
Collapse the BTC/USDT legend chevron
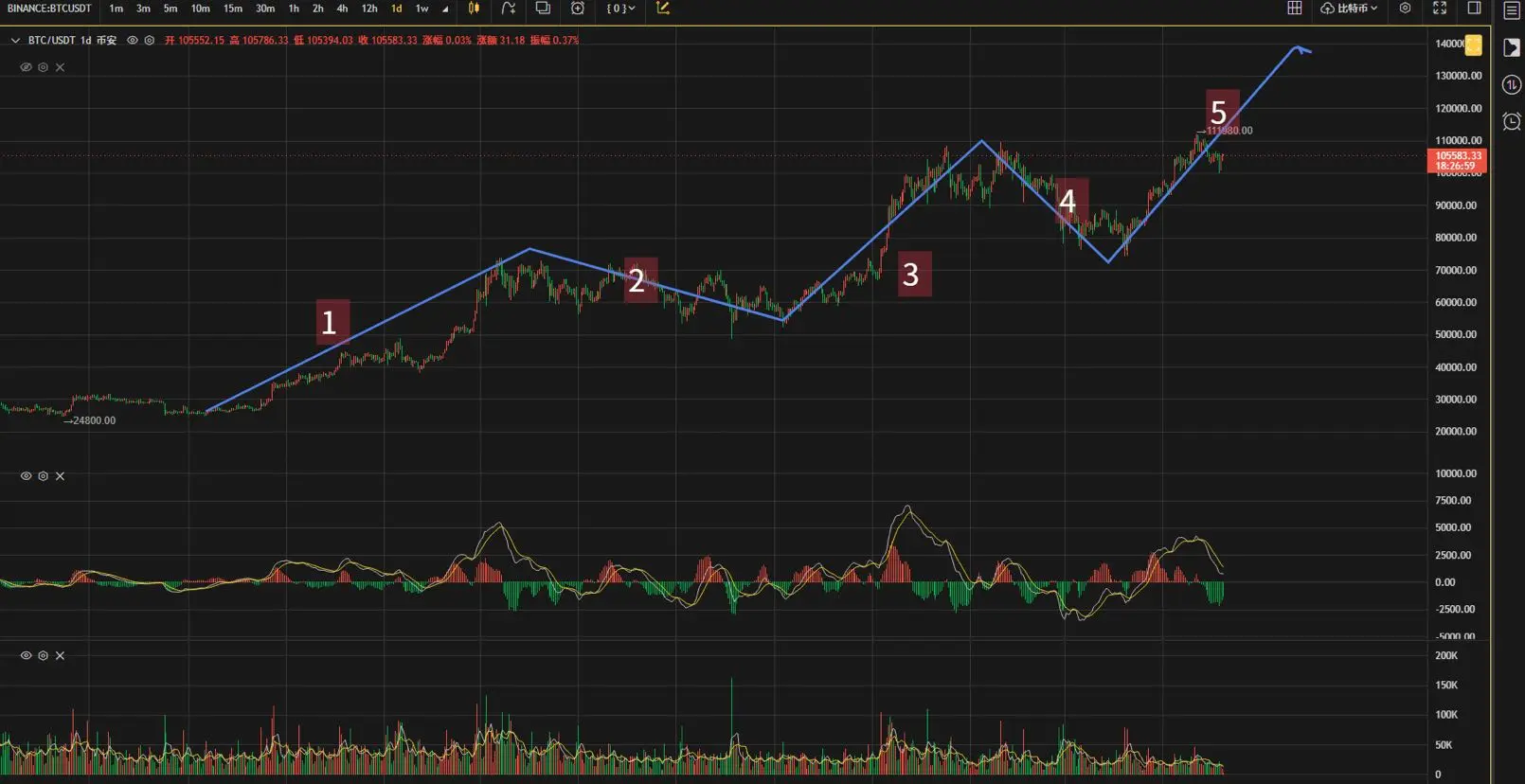point(15,41)
